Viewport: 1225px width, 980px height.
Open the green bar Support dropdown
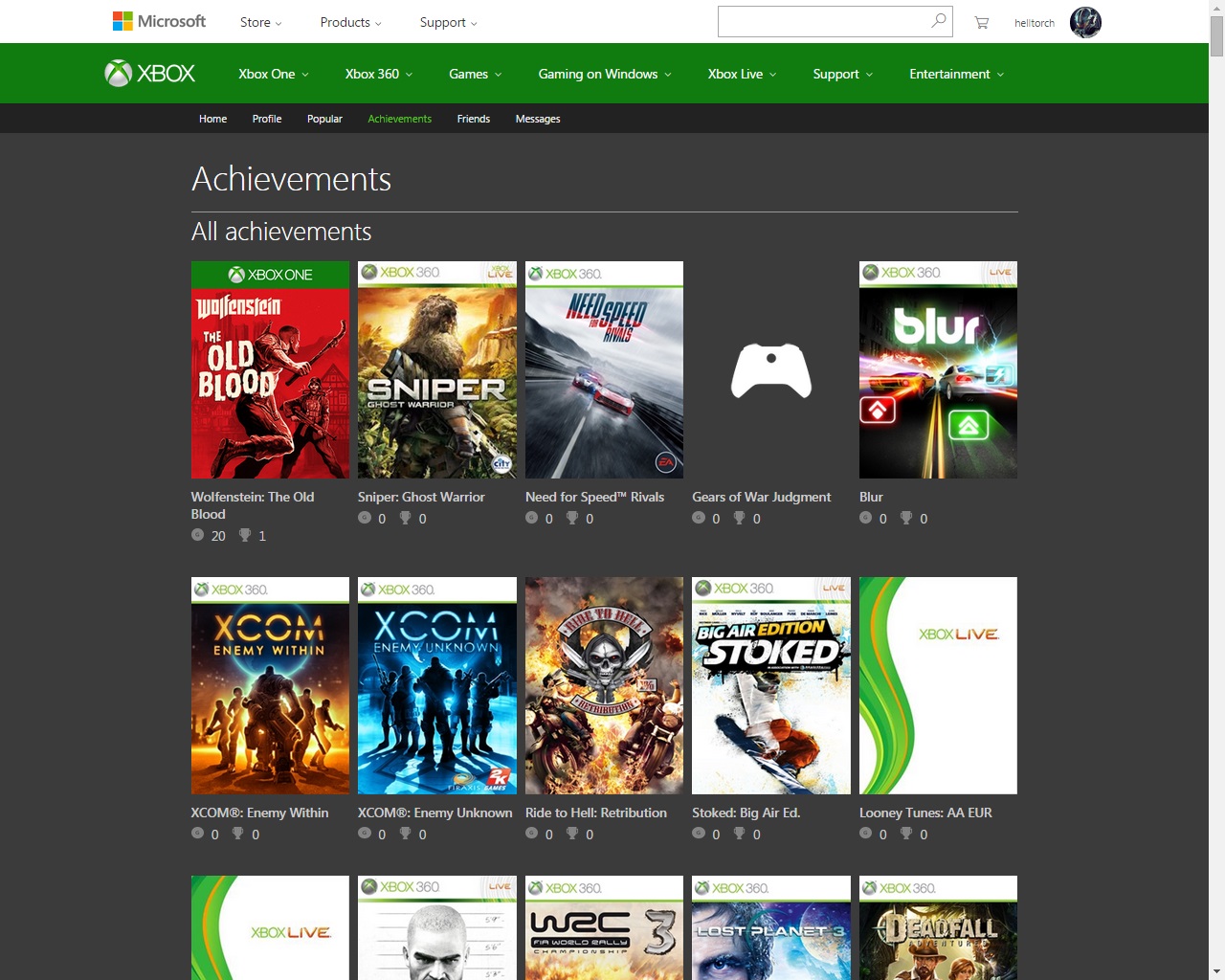[842, 74]
